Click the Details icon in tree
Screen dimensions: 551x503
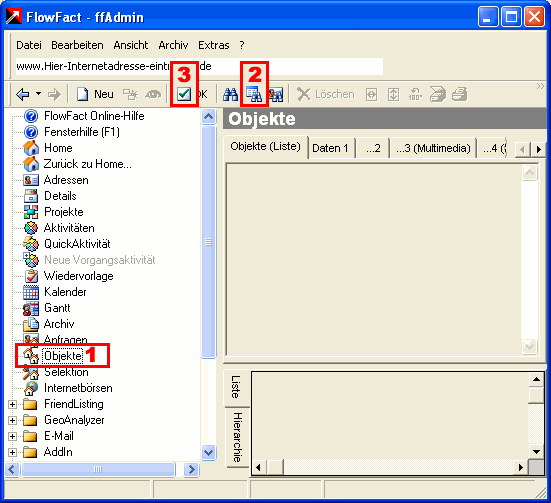tap(31, 196)
